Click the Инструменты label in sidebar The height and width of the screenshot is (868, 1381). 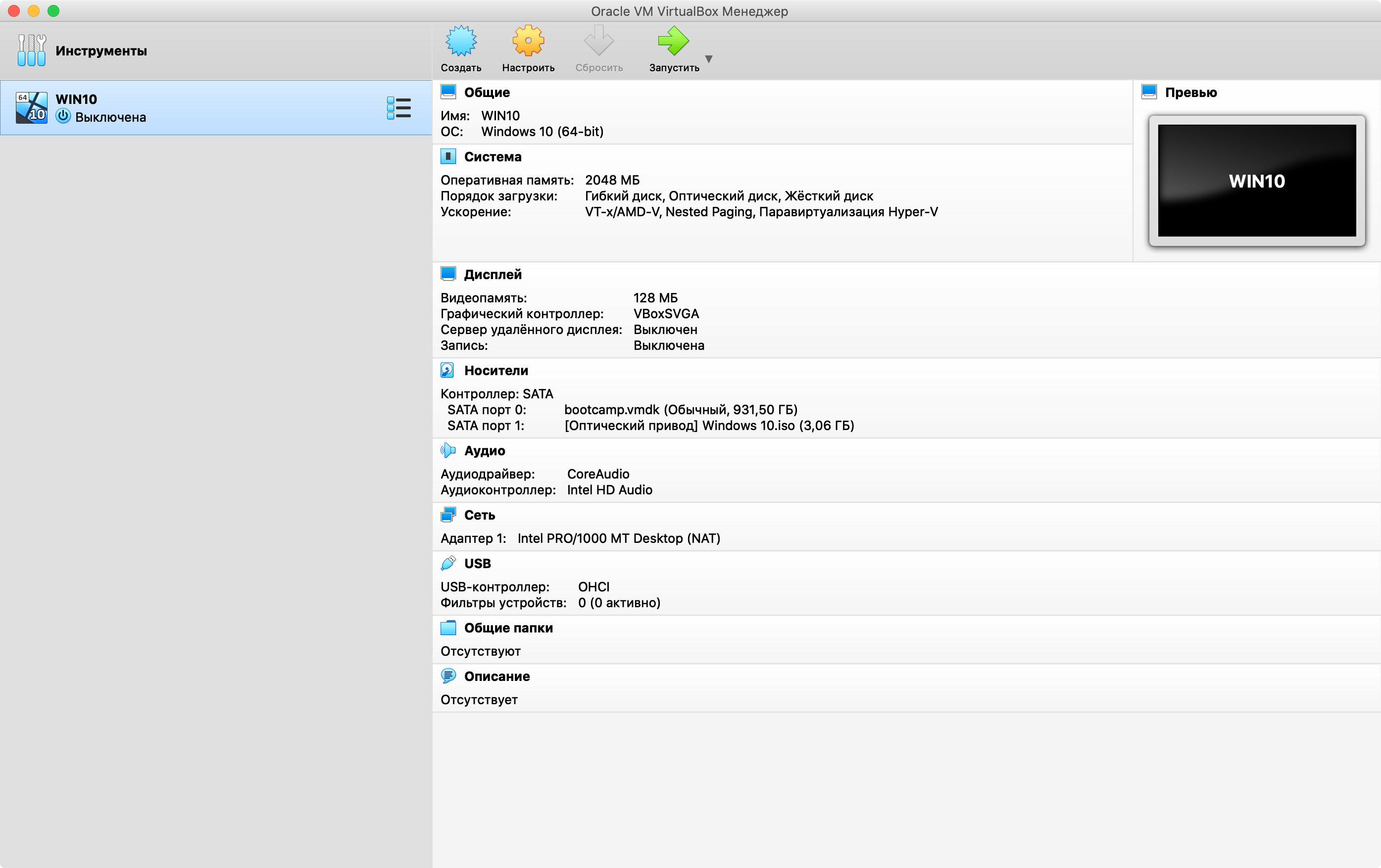coord(101,51)
